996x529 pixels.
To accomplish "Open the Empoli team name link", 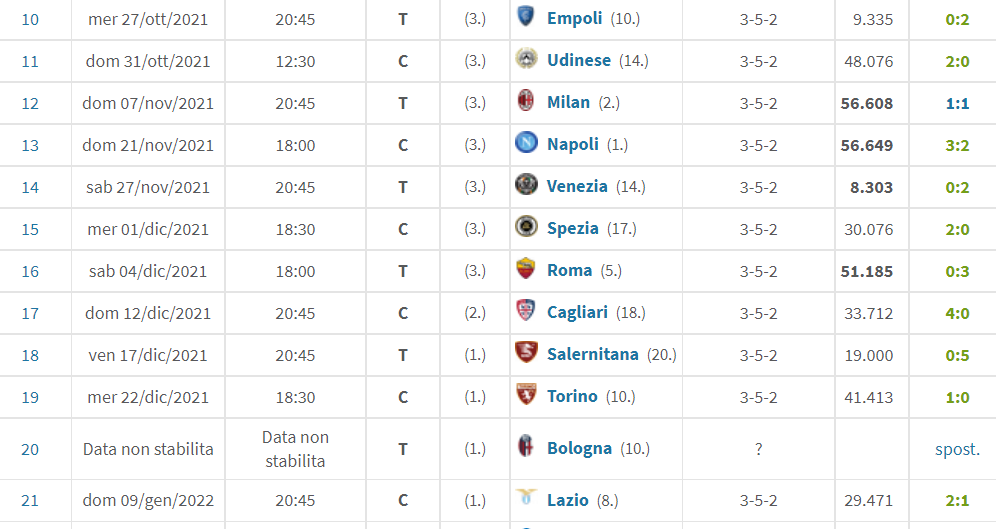I will coord(574,19).
